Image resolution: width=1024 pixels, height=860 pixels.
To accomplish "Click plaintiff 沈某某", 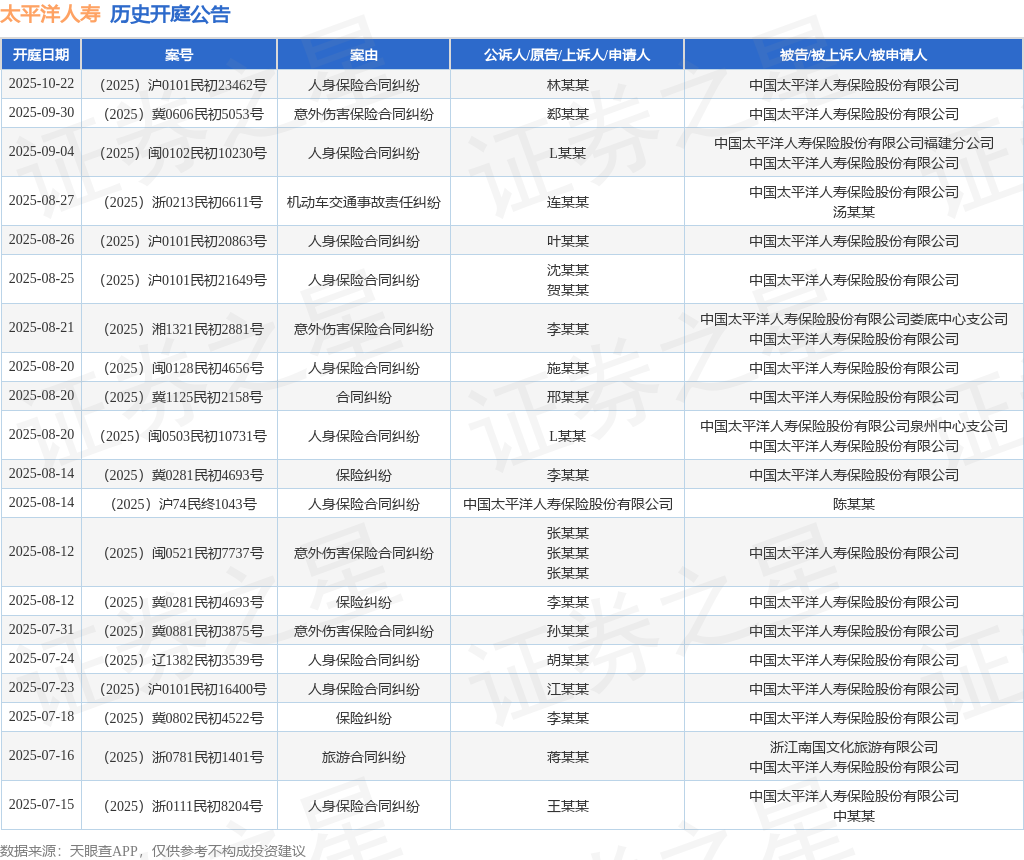I will click(568, 270).
